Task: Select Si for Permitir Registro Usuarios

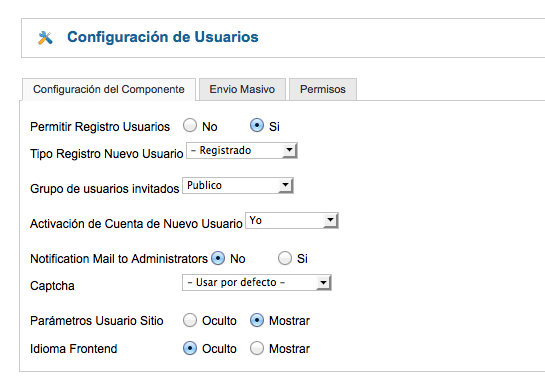Action: [257, 125]
